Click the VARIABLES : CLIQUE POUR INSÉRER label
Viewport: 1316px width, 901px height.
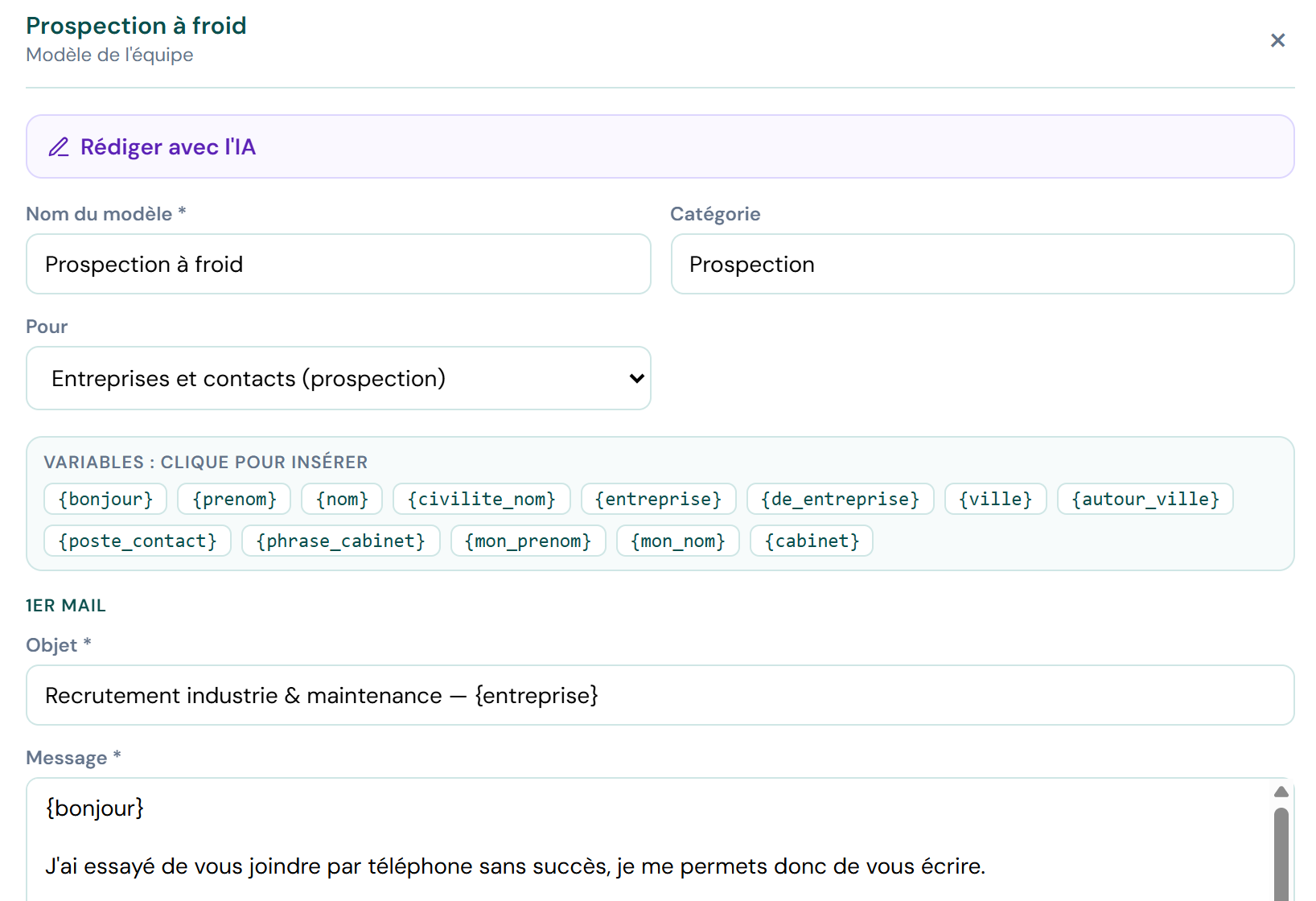tap(206, 462)
